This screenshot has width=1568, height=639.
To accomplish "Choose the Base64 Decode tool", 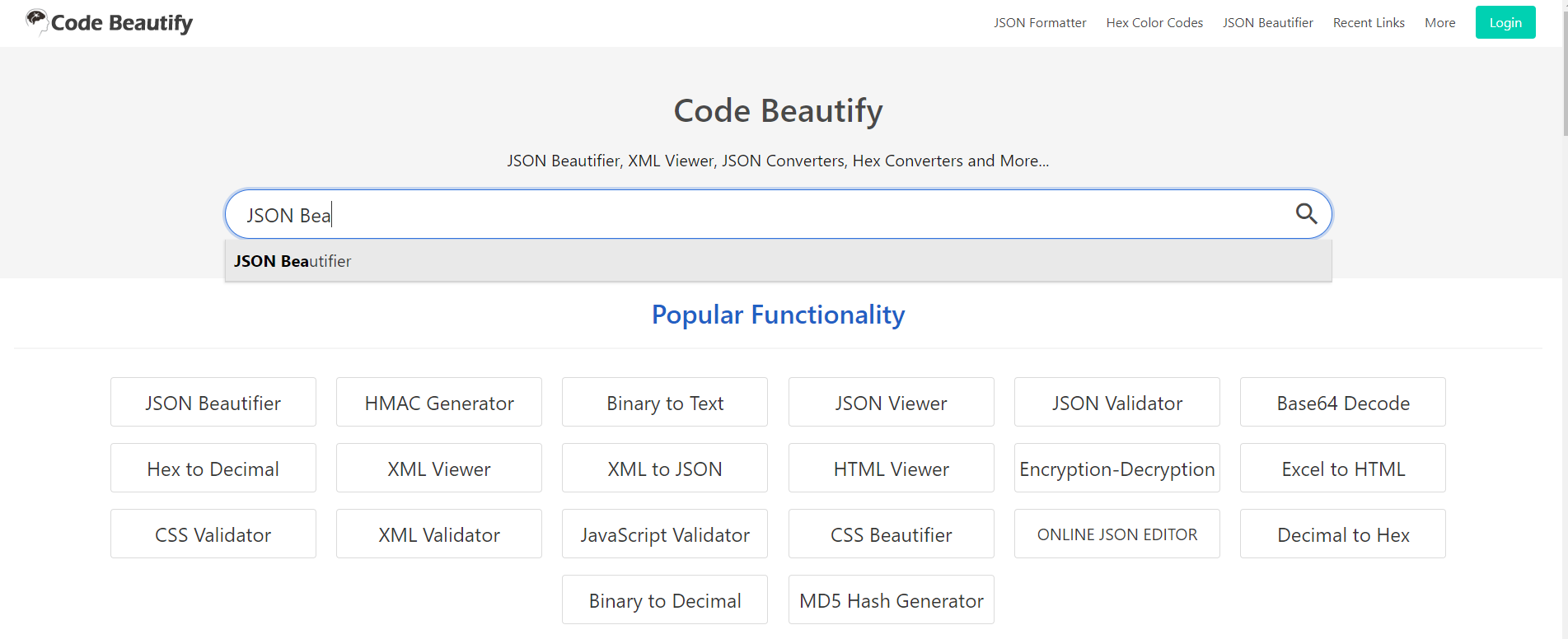I will (x=1342, y=403).
